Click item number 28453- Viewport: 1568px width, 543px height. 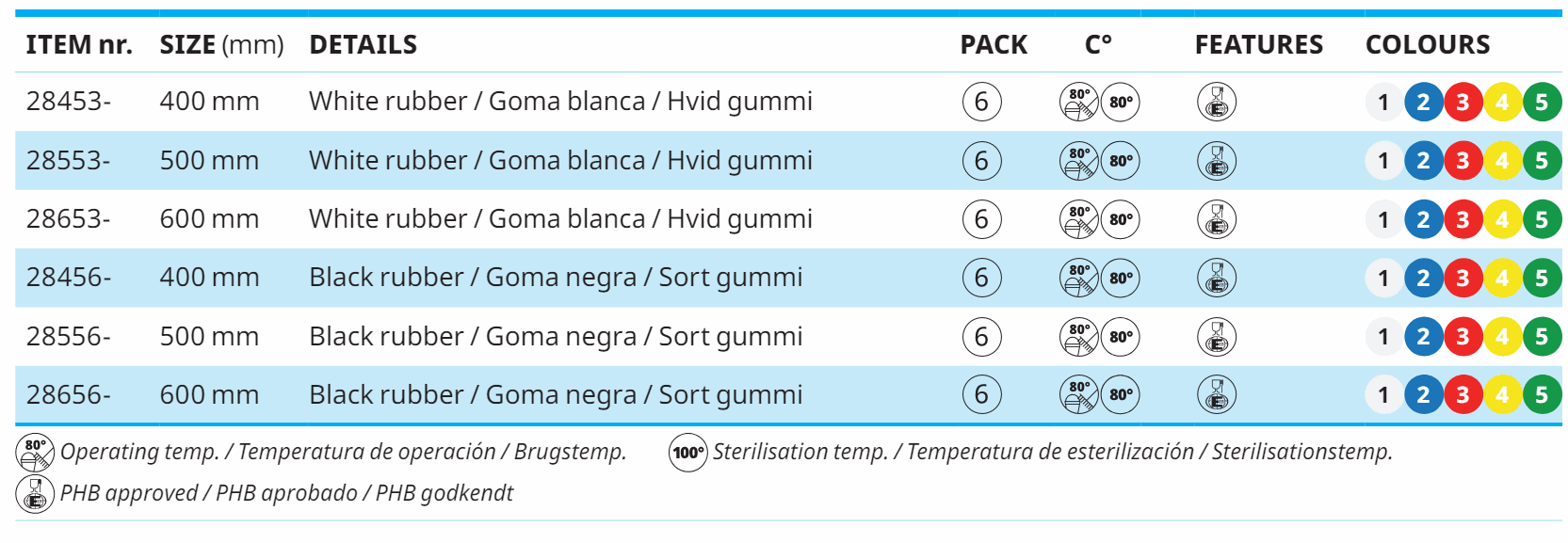tap(68, 102)
